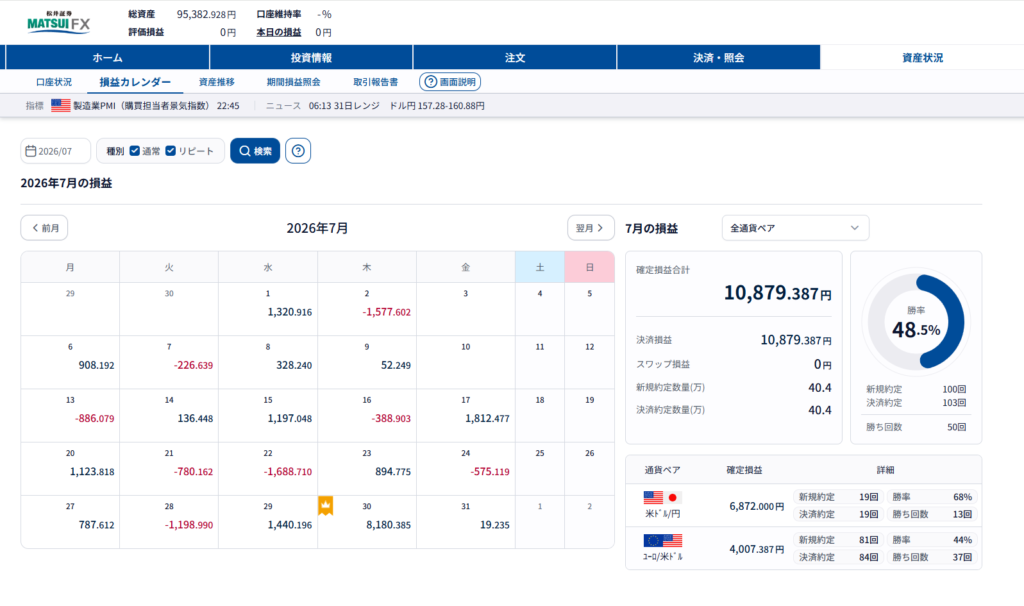Open the 注文 menu
The width and height of the screenshot is (1024, 606).
[515, 57]
